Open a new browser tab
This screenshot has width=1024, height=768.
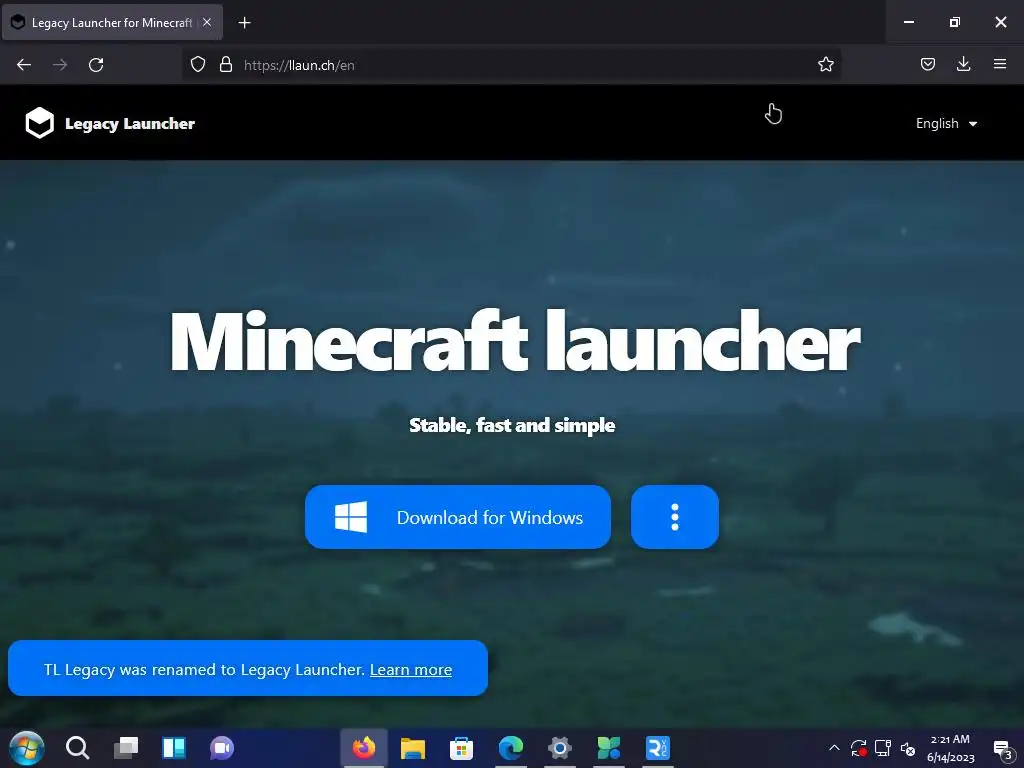coord(244,23)
